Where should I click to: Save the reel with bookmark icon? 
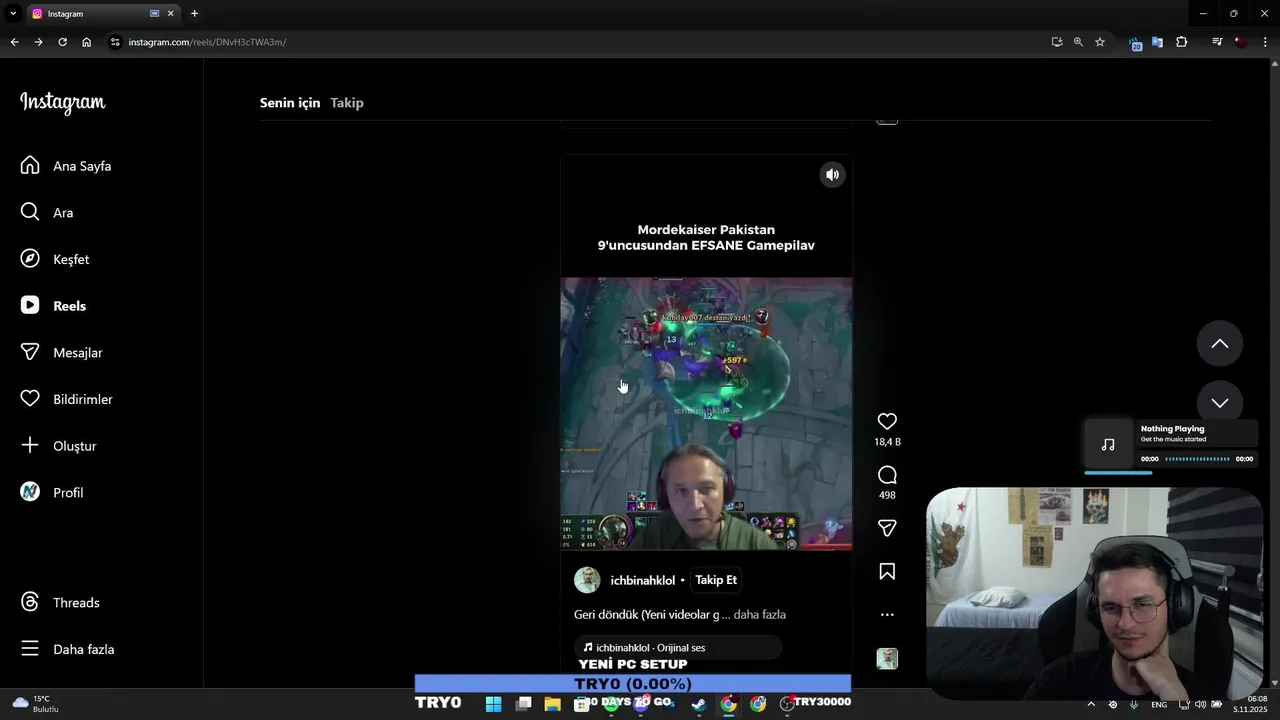click(887, 571)
